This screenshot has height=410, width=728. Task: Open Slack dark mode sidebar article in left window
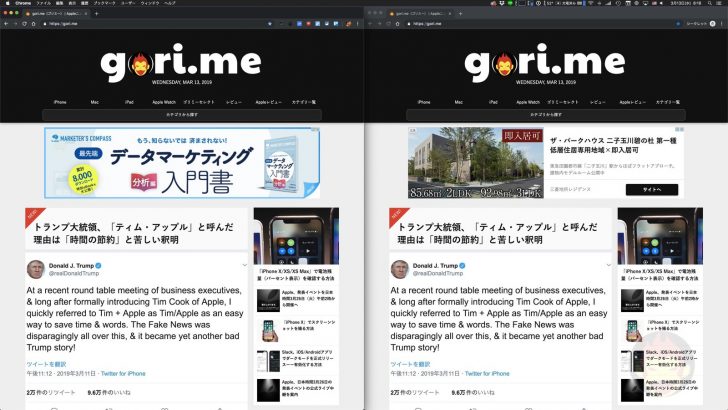point(296,360)
